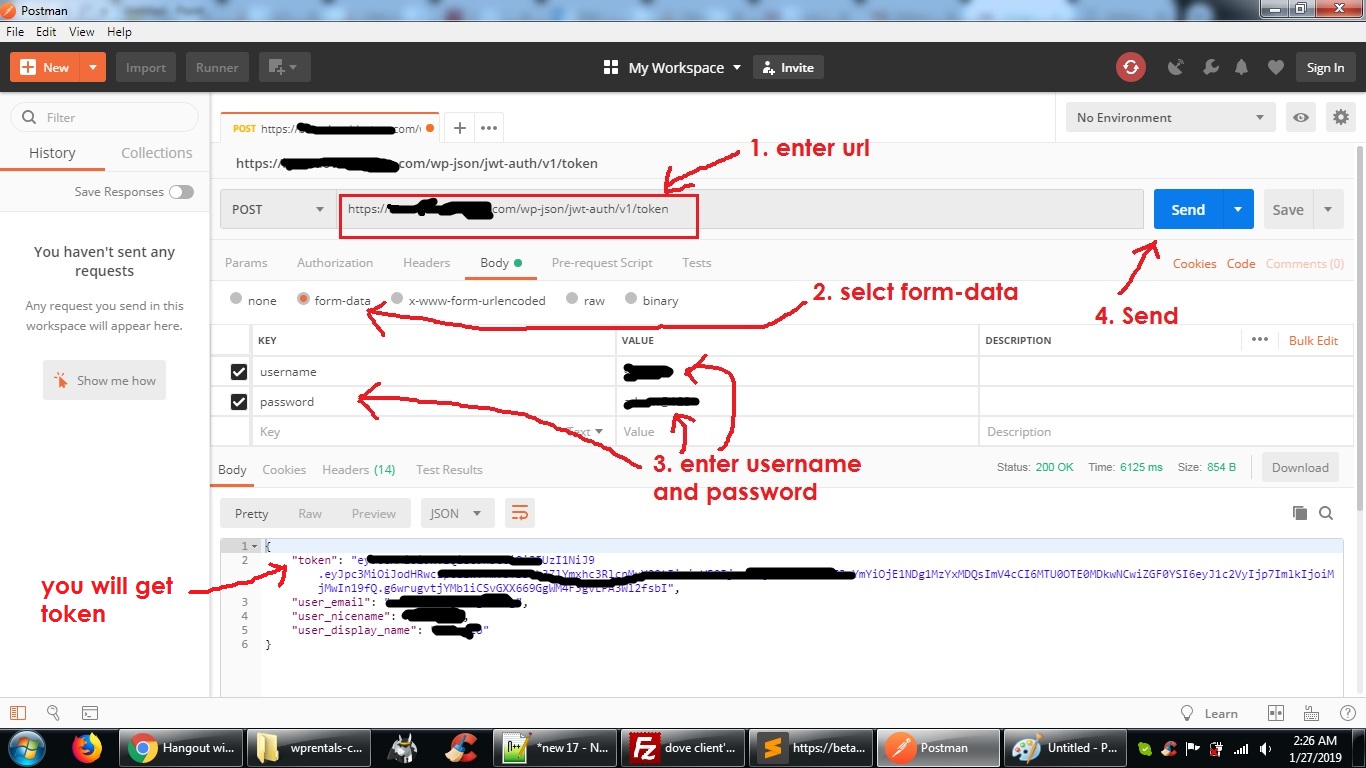
Task: Open the tab options three-dot menu
Action: point(489,128)
